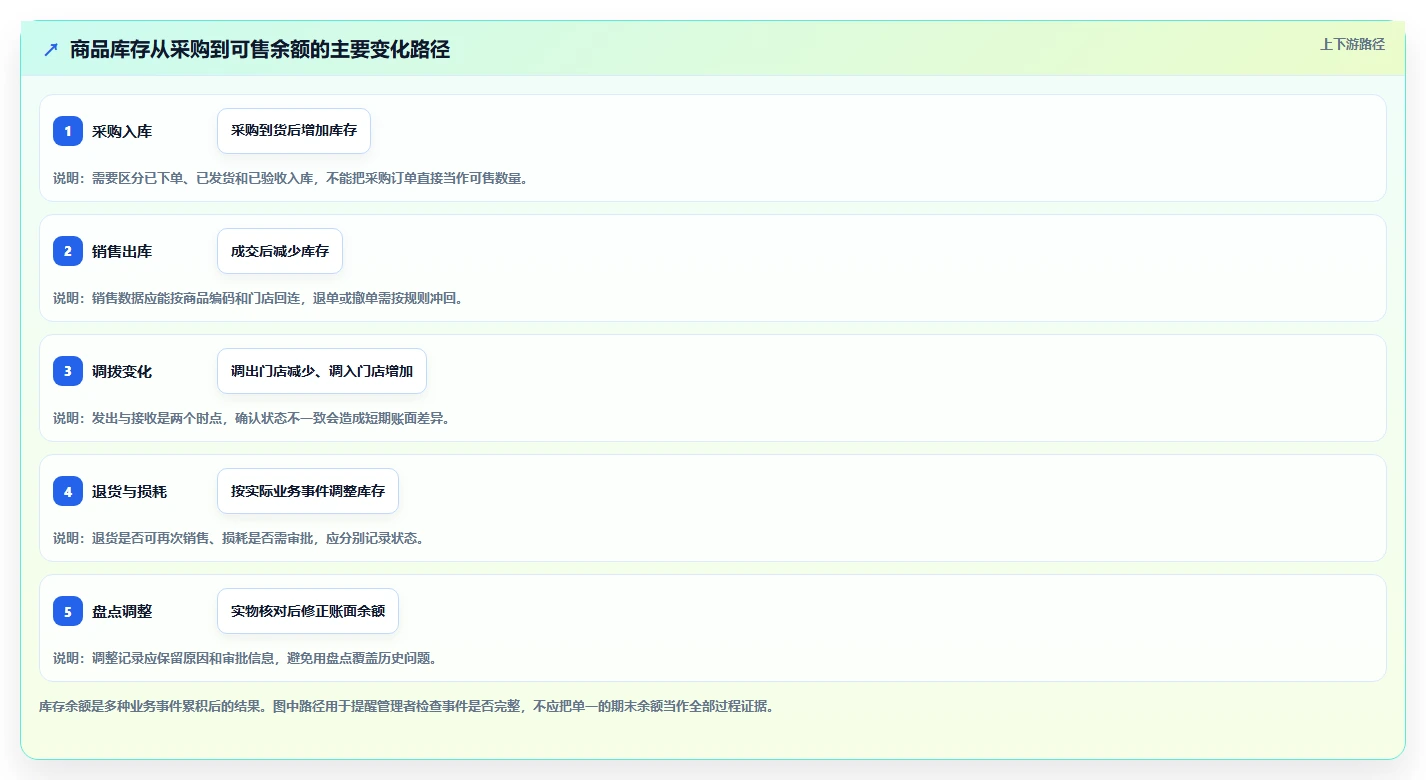This screenshot has width=1426, height=780.
Task: Click the 按实际业务事件调整库存 chip
Action: 308,491
